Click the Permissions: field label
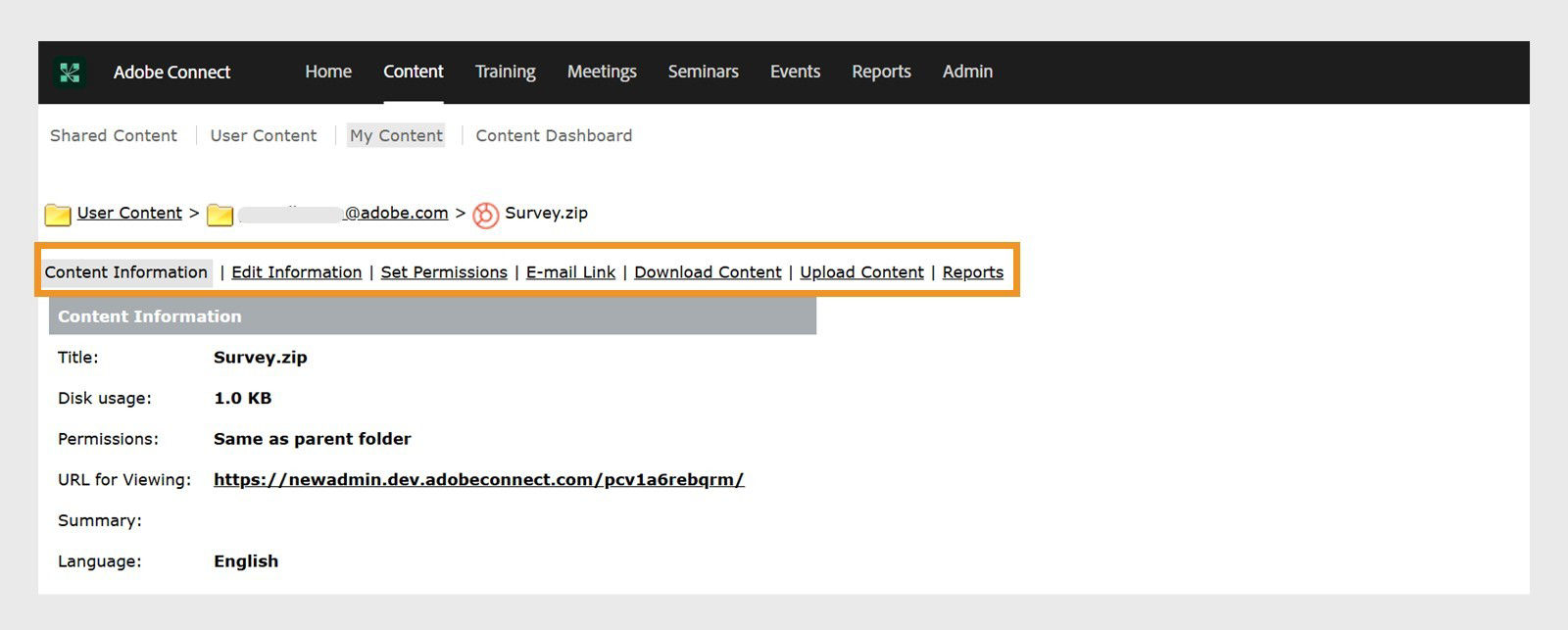1568x630 pixels. coord(108,439)
